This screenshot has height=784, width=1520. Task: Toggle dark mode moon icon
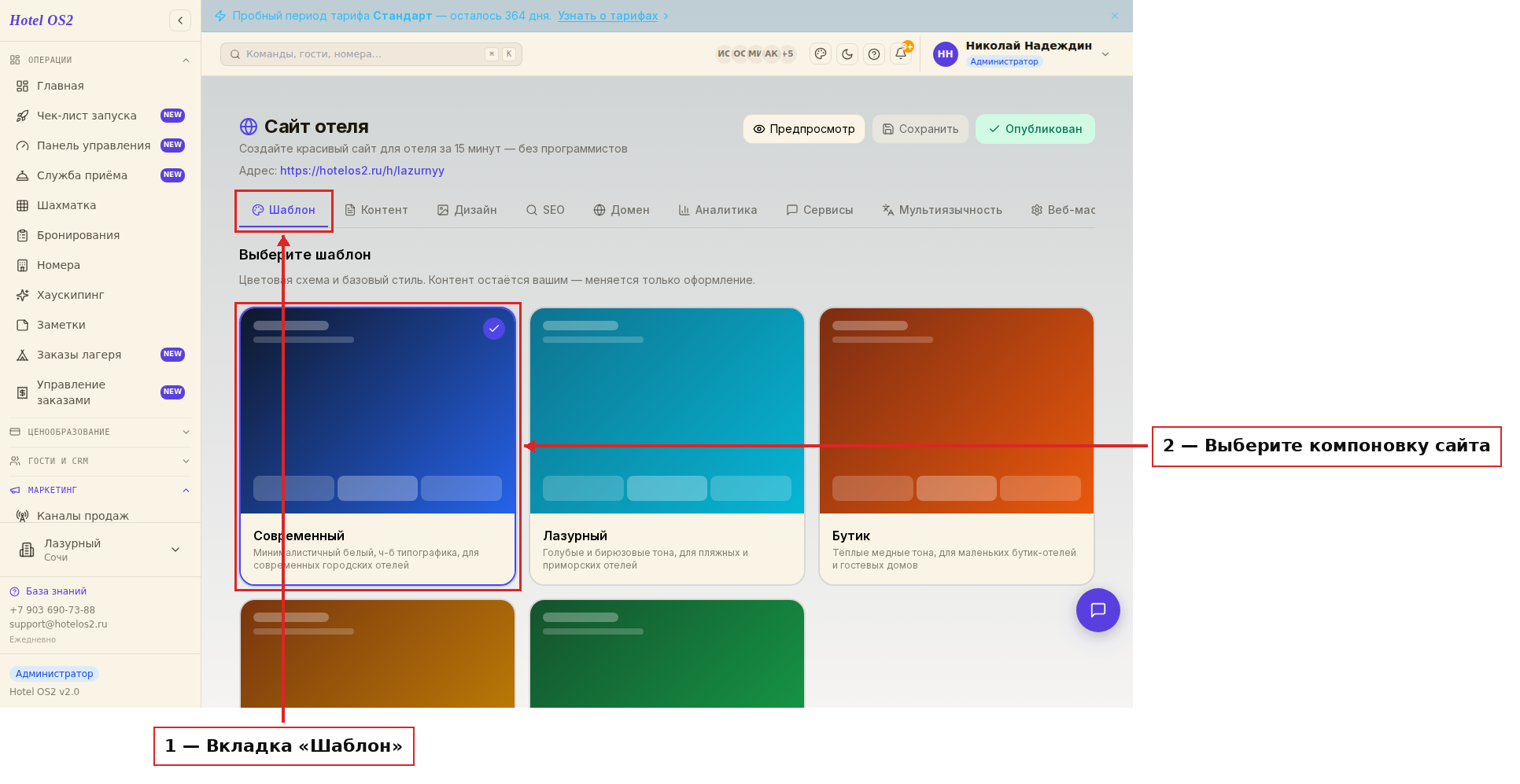[847, 54]
